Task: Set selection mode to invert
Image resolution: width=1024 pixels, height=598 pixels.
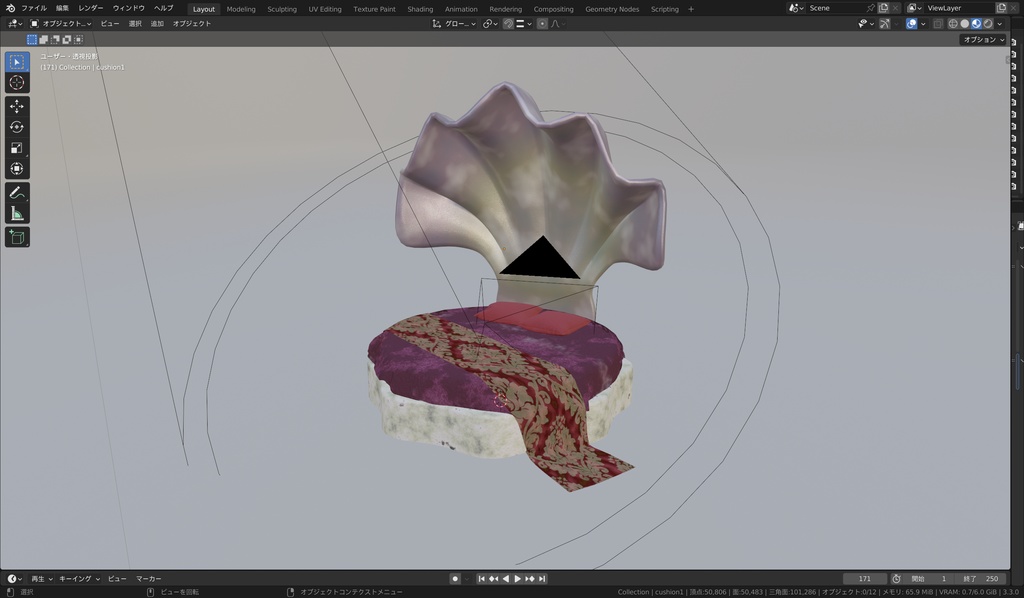Action: coord(67,40)
